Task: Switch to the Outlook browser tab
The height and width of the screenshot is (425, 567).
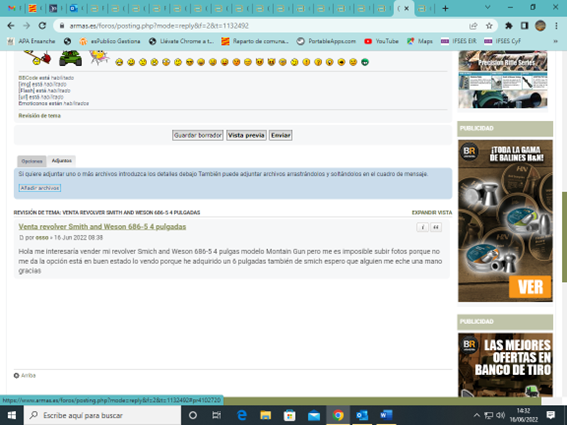Action: click(x=74, y=8)
